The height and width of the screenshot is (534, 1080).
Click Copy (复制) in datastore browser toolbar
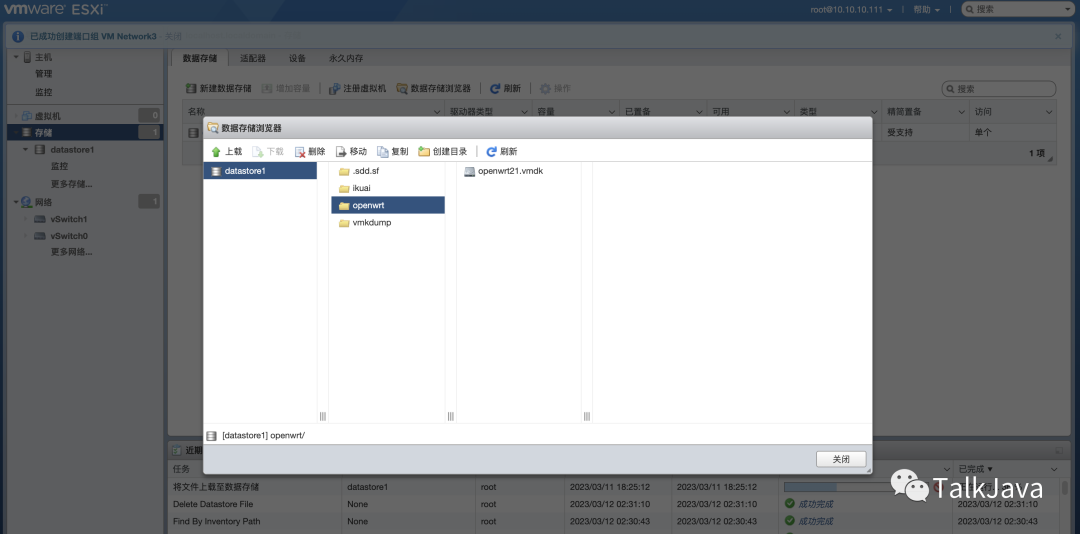(393, 152)
